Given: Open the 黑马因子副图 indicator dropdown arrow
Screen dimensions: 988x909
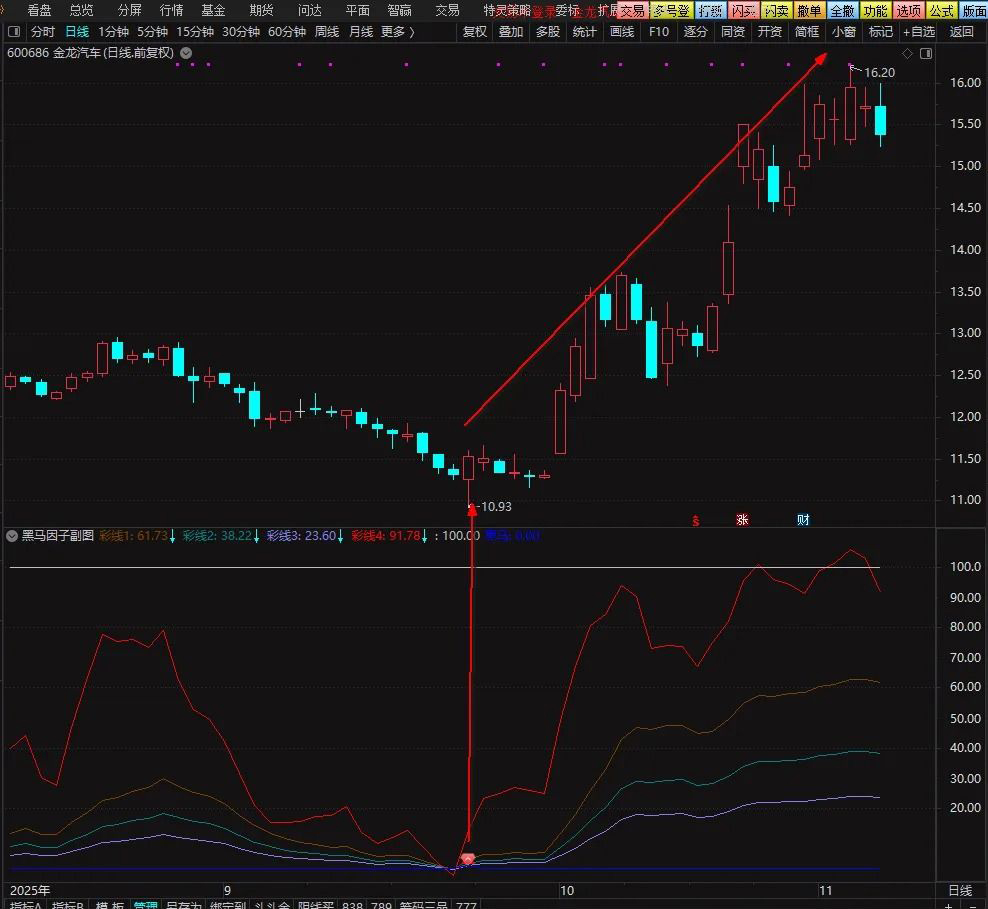Looking at the screenshot, I should point(11,536).
